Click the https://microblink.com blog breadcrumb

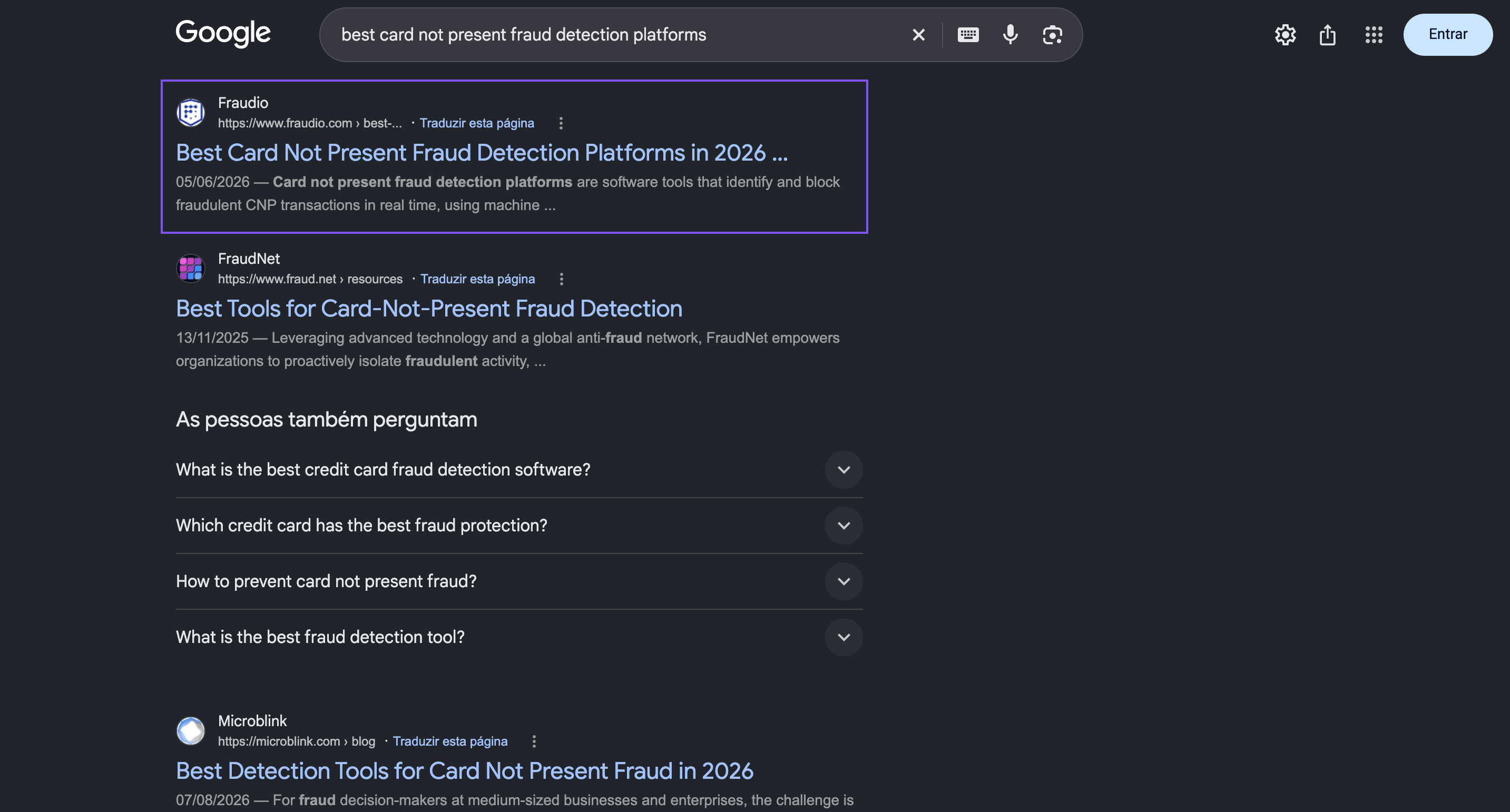[x=296, y=741]
